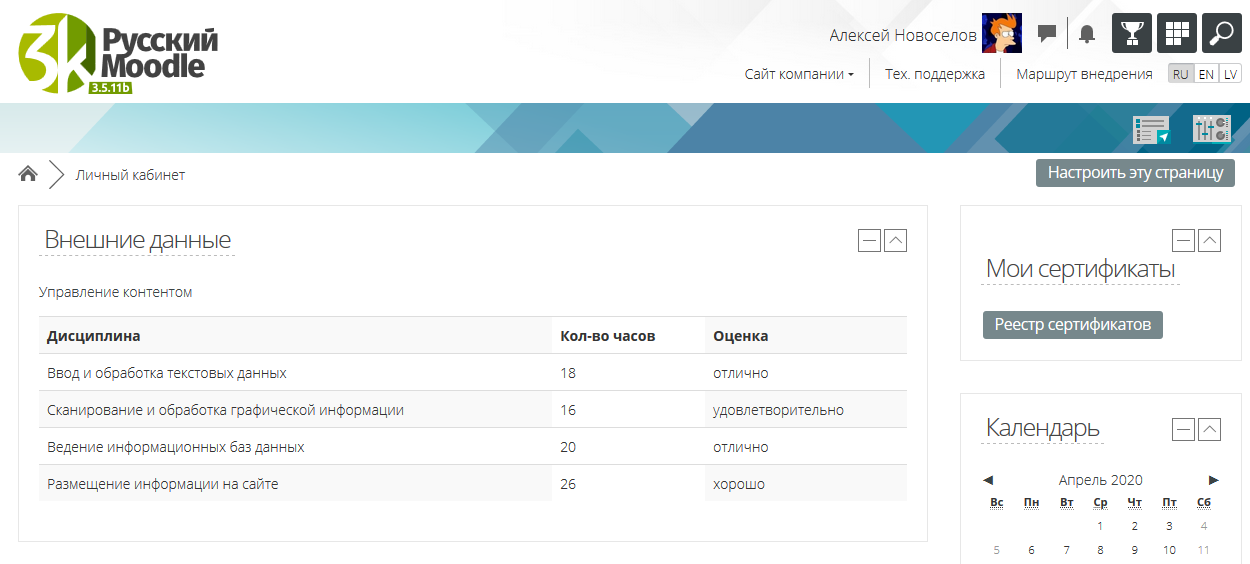Viewport: 1250px width, 564px height.
Task: Click the Настроить эту страницу button
Action: (1135, 173)
